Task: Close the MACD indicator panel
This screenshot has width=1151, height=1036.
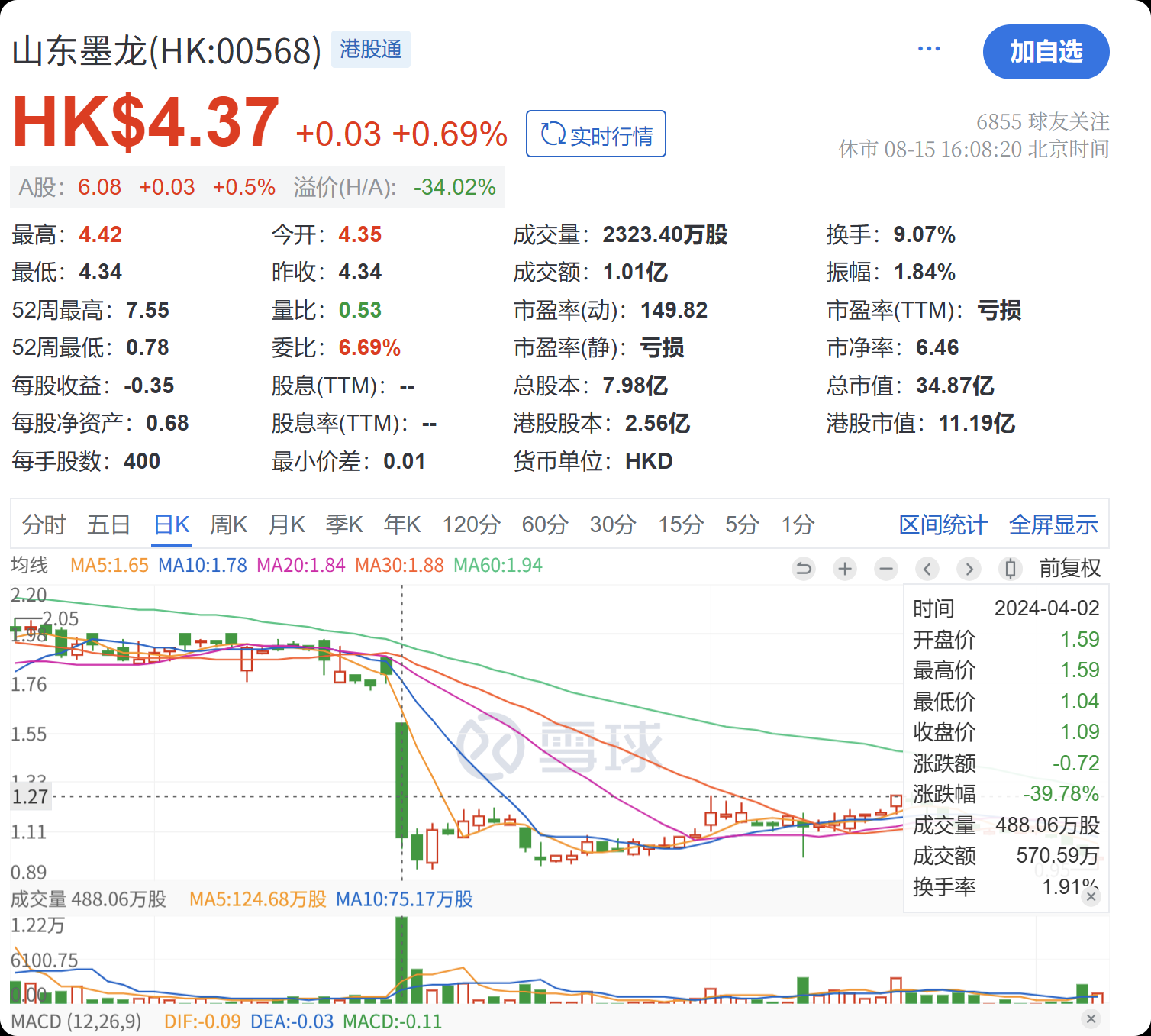Action: point(1091,1018)
